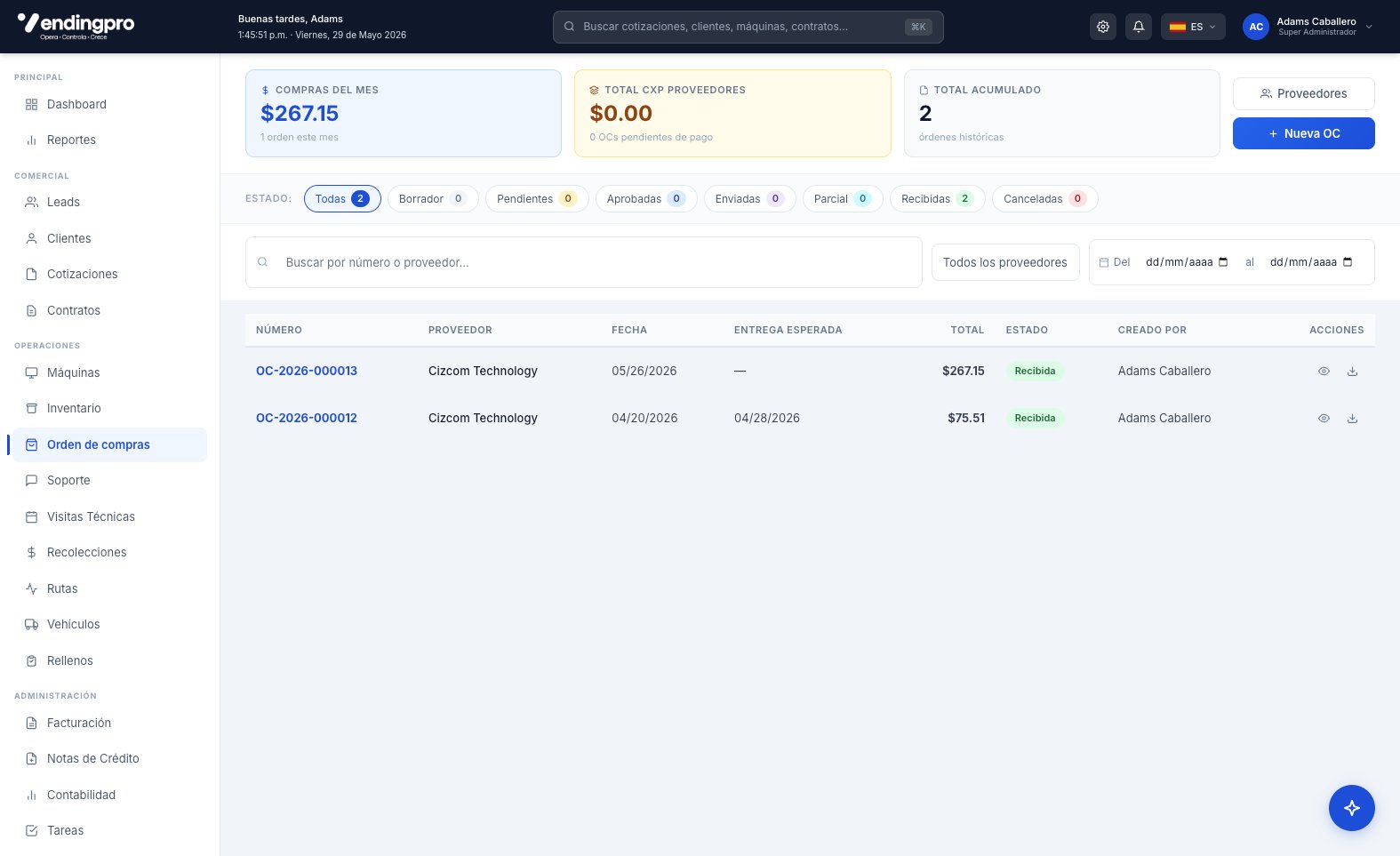Filter orders by Enviadas status
Screen dimensions: 1400x856
[749, 199]
